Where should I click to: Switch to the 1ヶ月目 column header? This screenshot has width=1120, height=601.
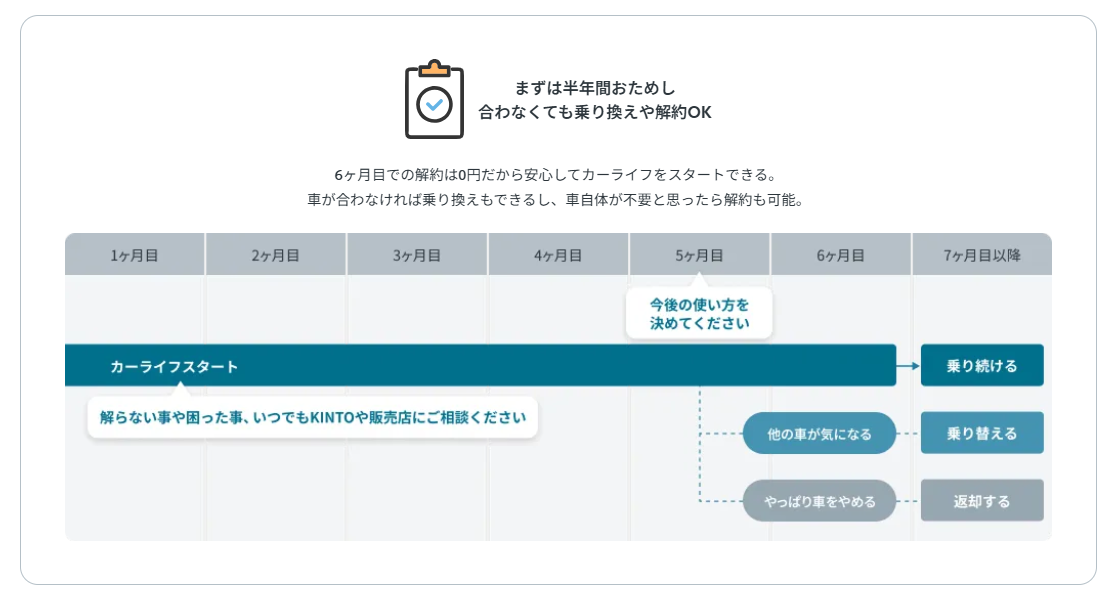pyautogui.click(x=135, y=254)
